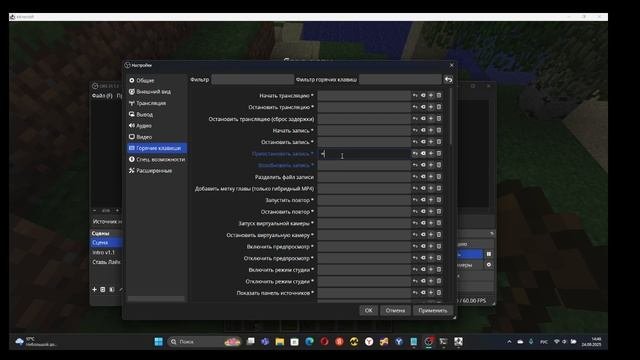Delete the hotkey for Начать запись with the trash icon

pyautogui.click(x=439, y=130)
